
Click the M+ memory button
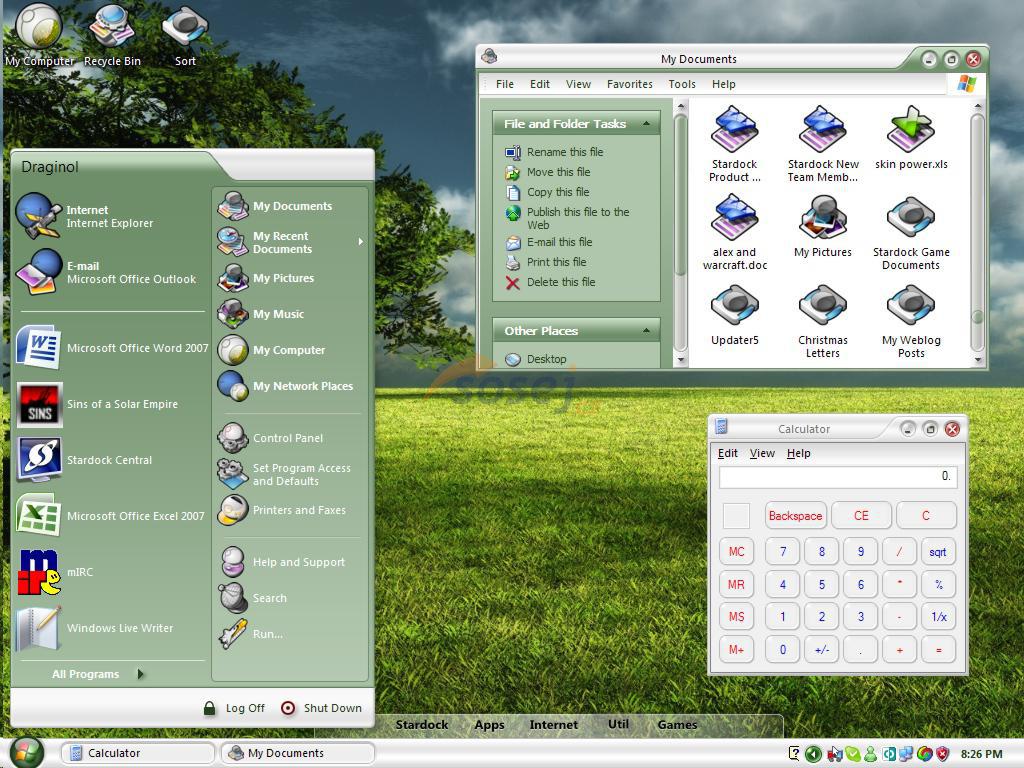click(736, 650)
